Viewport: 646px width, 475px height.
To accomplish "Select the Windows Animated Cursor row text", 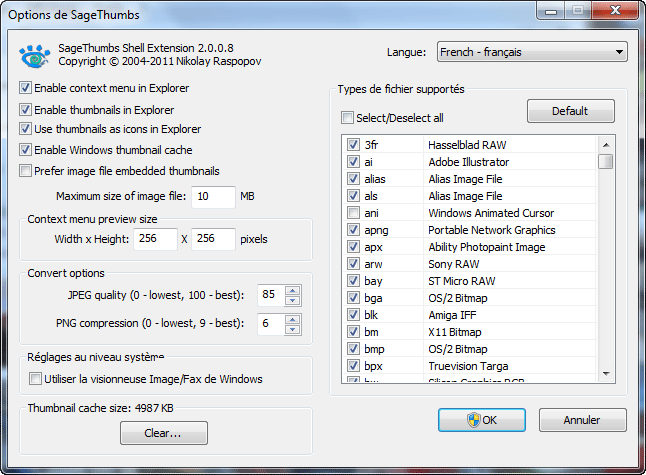I will click(x=491, y=213).
